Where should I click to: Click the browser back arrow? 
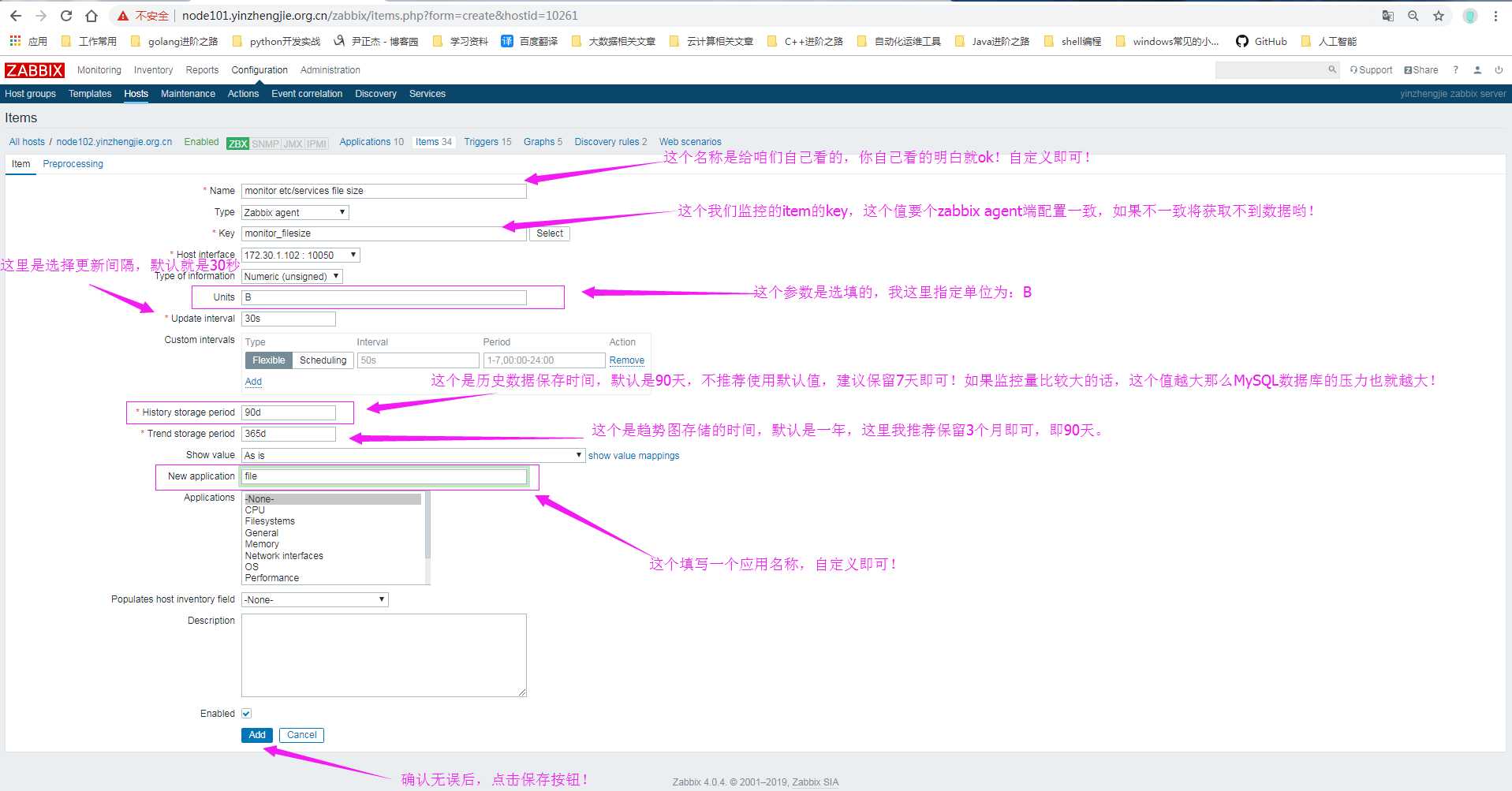(x=16, y=16)
